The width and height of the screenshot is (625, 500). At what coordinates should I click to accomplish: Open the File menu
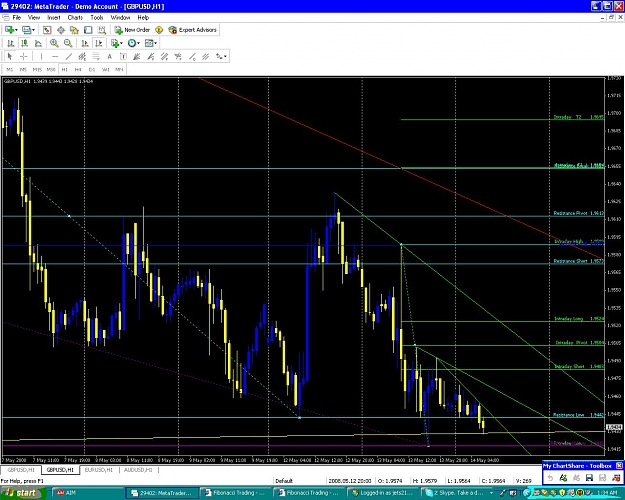[17, 18]
